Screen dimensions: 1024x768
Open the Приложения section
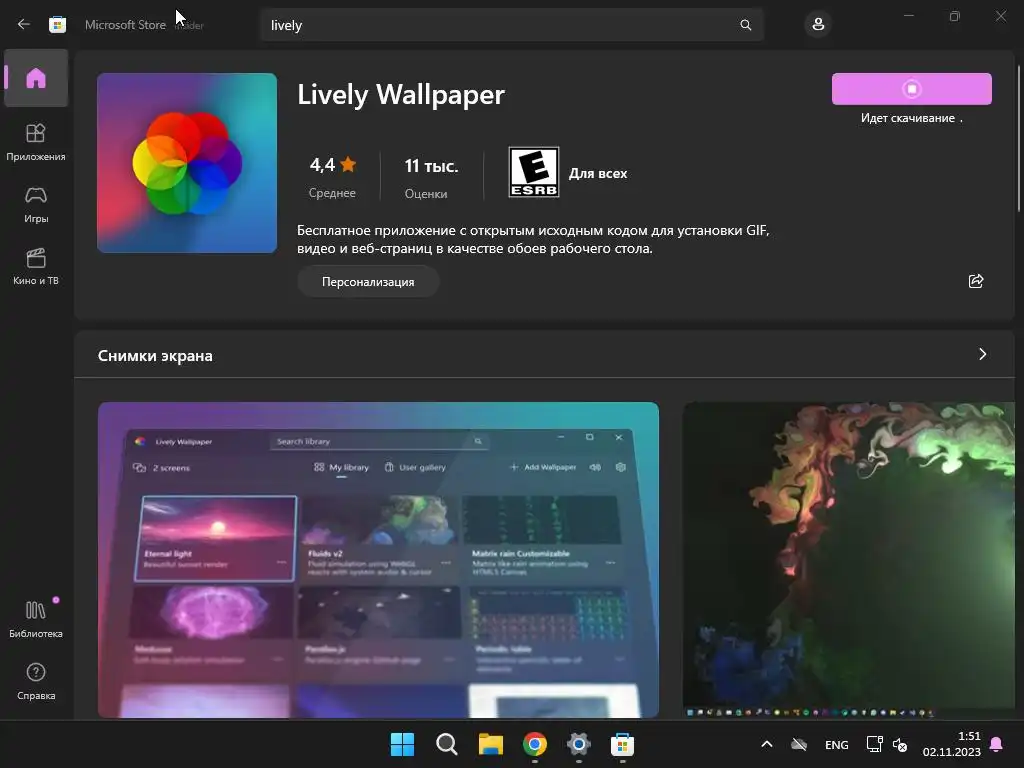(36, 142)
